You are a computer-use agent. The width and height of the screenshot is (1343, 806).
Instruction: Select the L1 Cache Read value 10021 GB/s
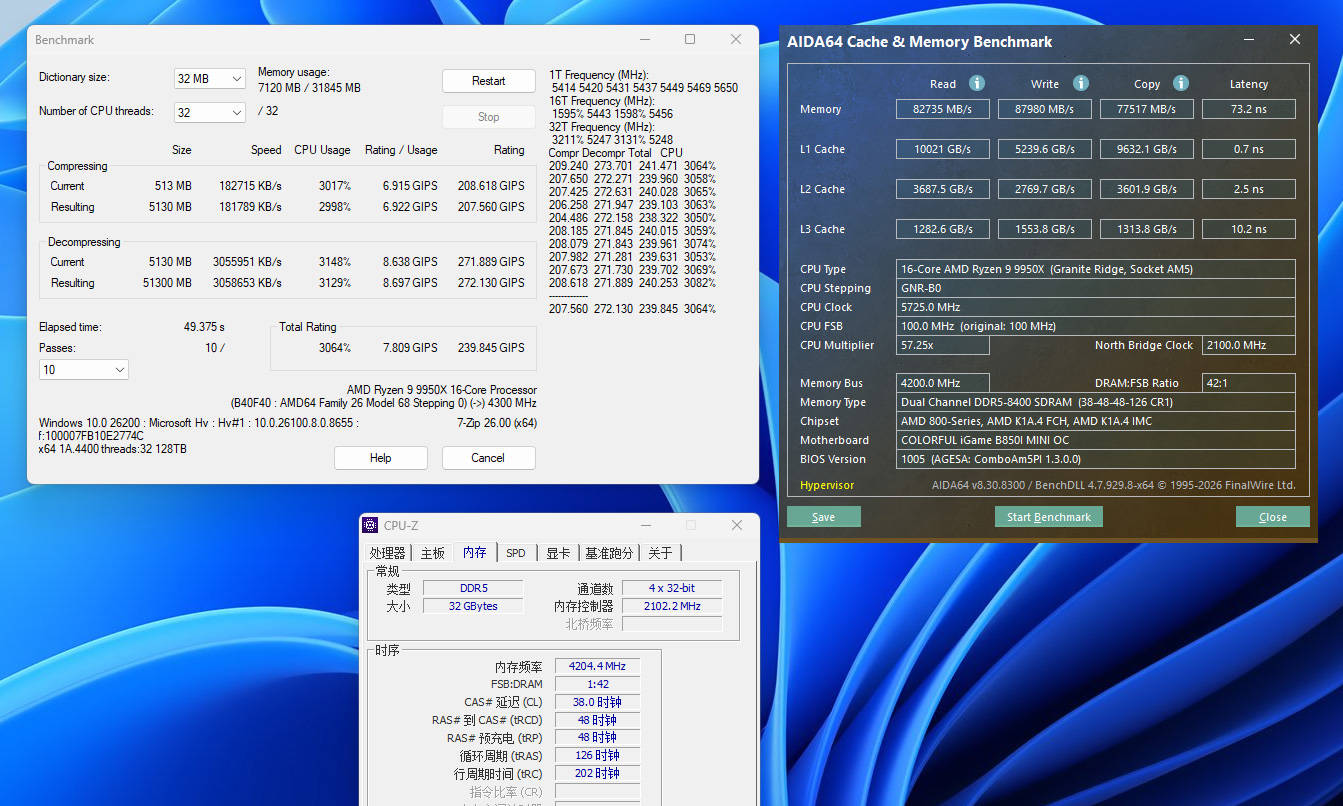coord(943,149)
